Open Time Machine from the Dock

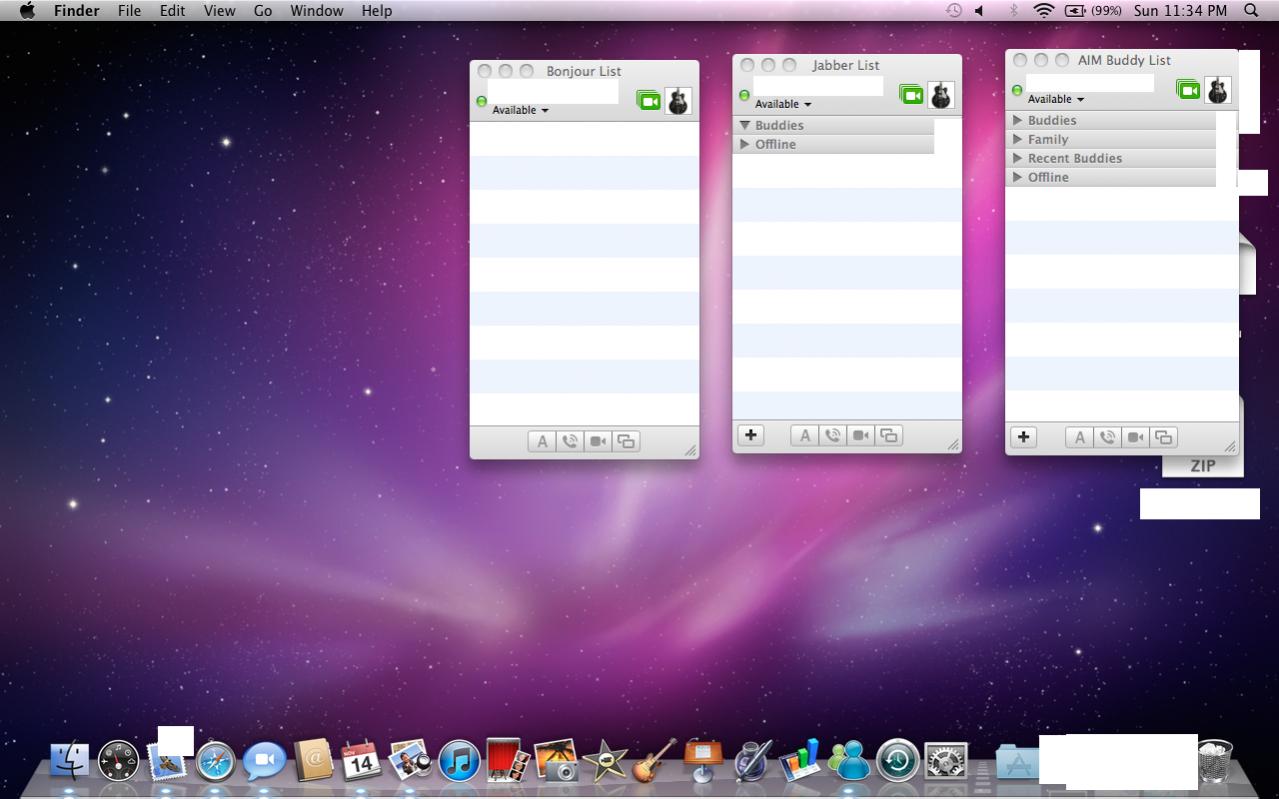click(897, 762)
